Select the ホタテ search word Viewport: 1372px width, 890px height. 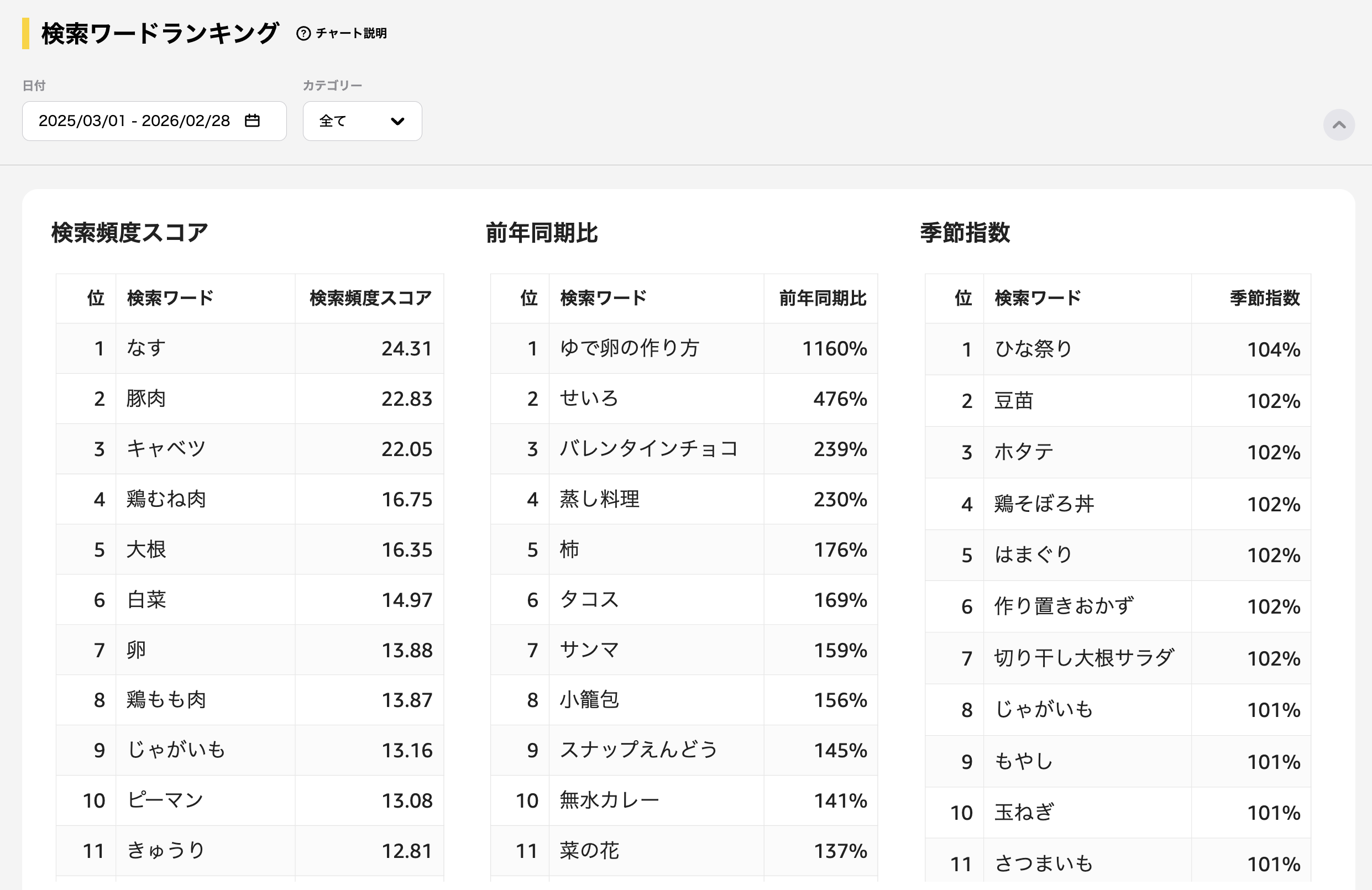coord(1024,452)
